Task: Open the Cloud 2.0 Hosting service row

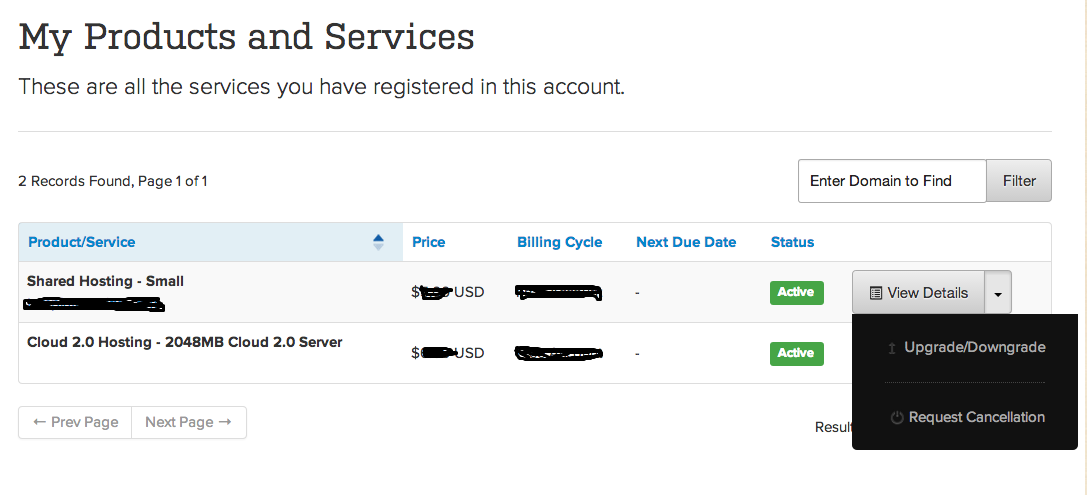Action: (184, 342)
